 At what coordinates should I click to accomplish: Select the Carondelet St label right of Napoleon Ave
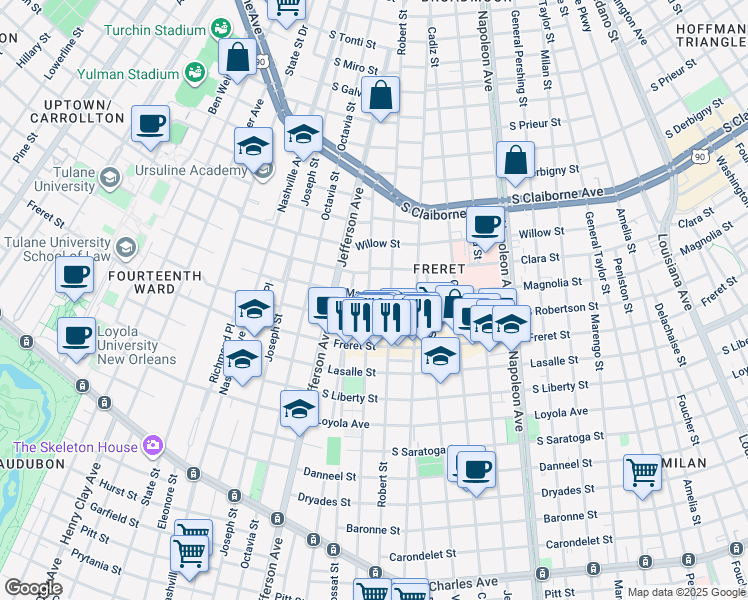coord(579,542)
